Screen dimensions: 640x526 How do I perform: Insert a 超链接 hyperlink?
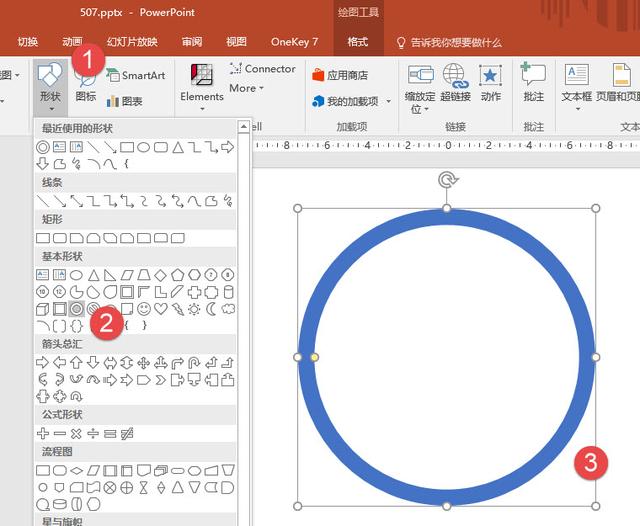tap(456, 82)
